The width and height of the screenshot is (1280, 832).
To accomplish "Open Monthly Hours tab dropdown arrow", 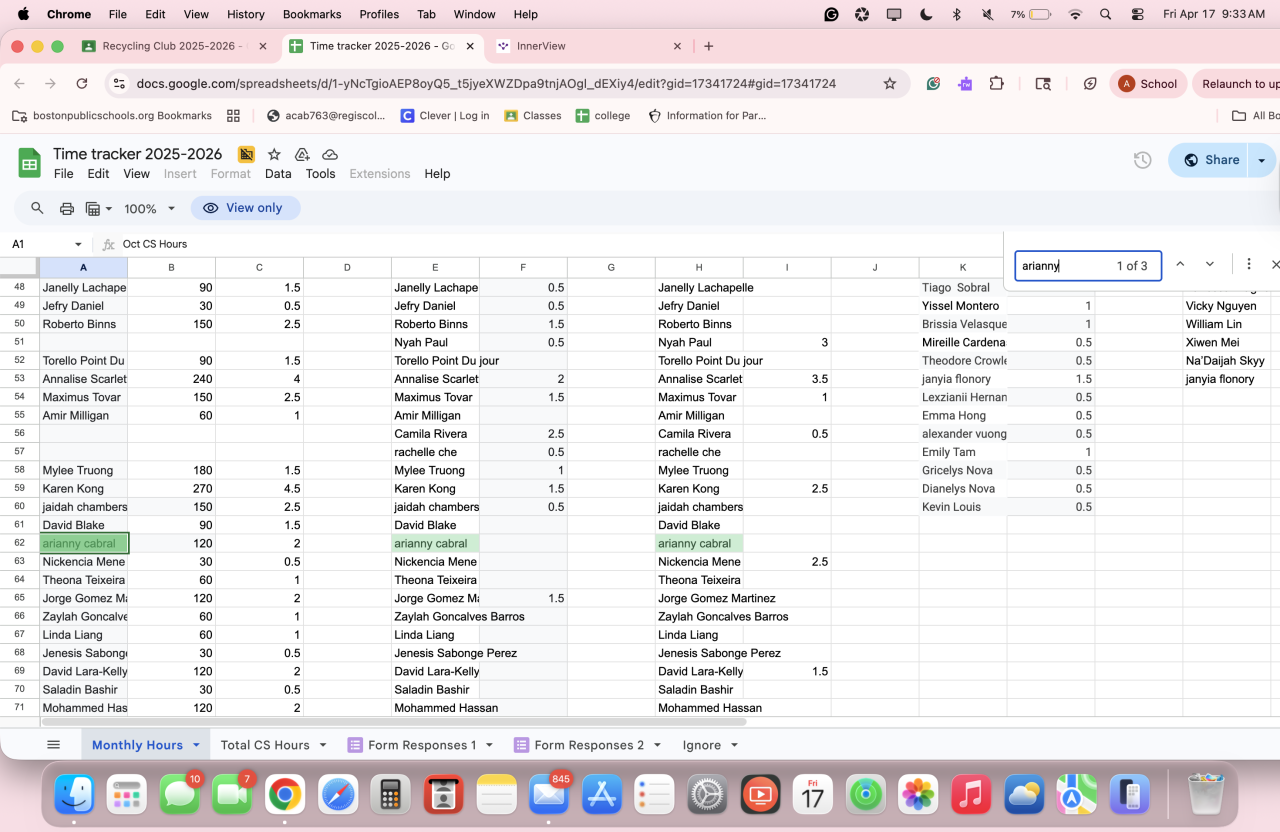I will tap(196, 745).
